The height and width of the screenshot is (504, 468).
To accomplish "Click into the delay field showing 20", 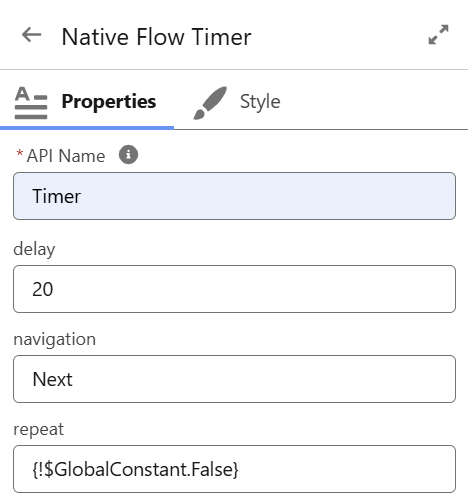I will coord(234,289).
